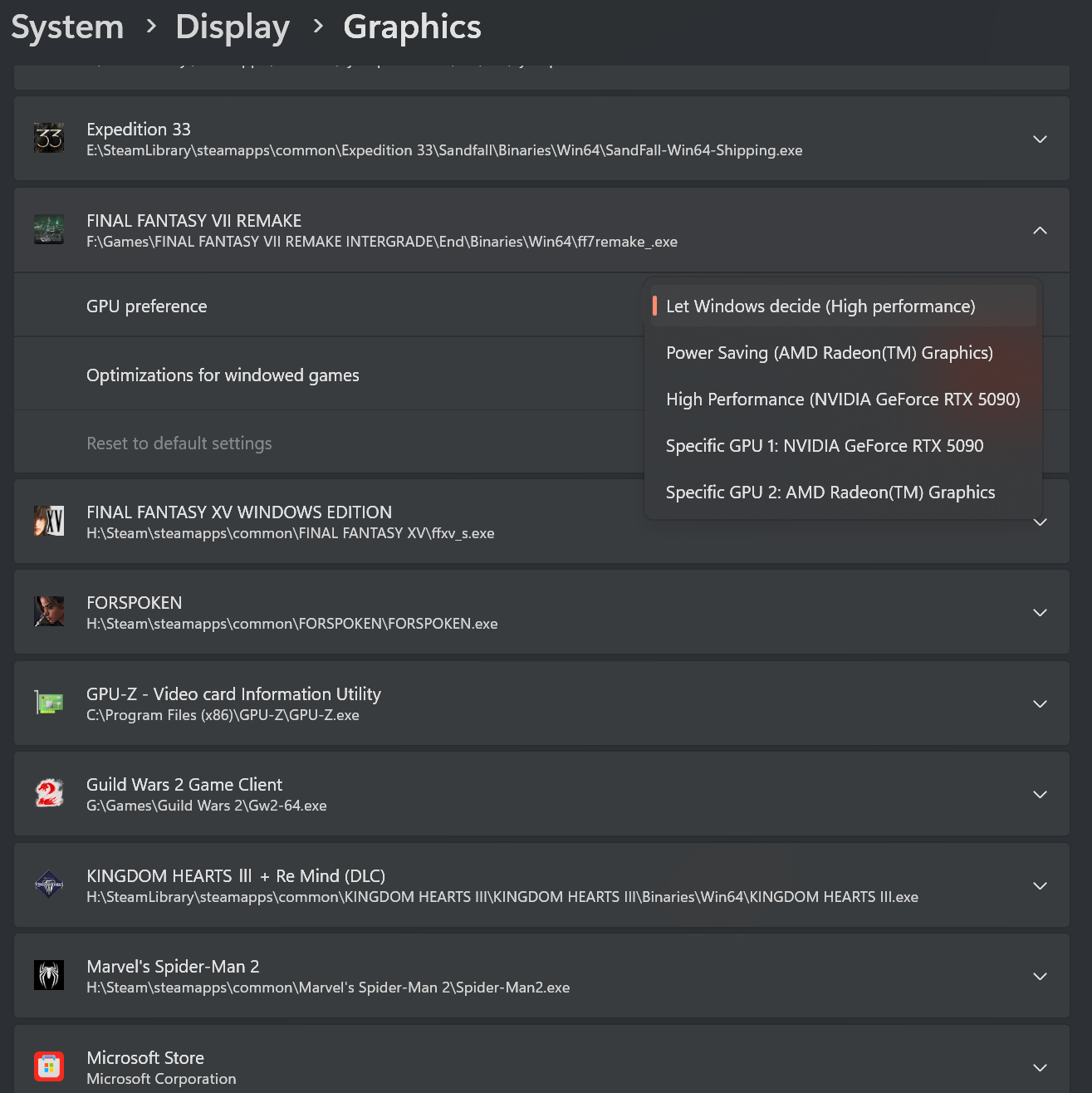Expand the KINGDOM HEARTS III entry

1040,885
